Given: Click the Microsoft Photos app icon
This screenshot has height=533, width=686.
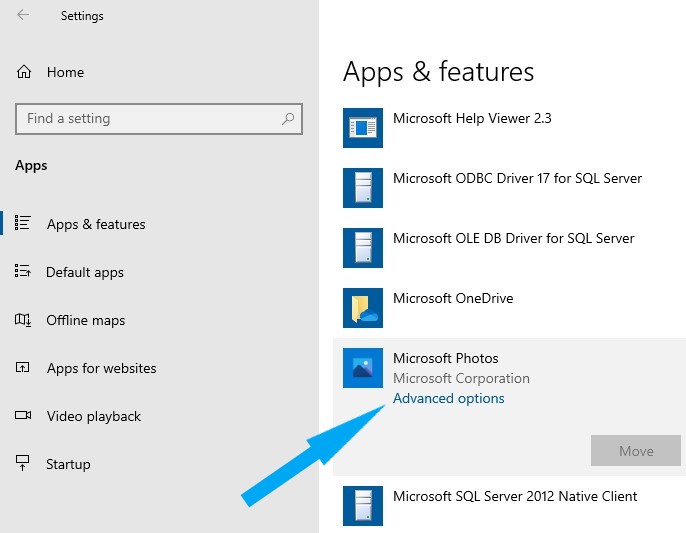Looking at the screenshot, I should click(363, 368).
